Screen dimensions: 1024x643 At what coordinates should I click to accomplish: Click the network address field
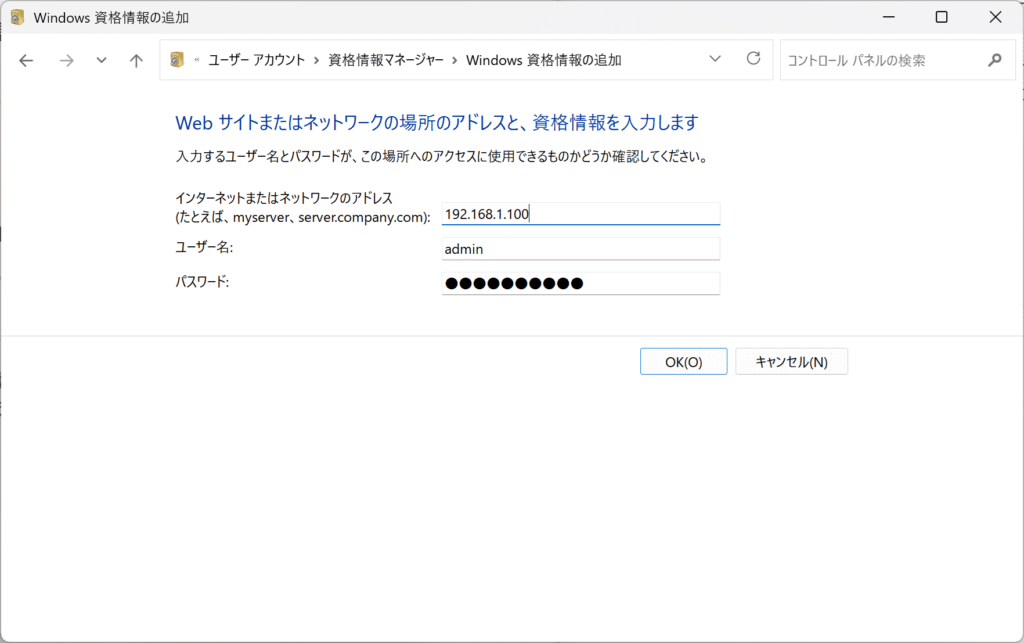pyautogui.click(x=581, y=214)
